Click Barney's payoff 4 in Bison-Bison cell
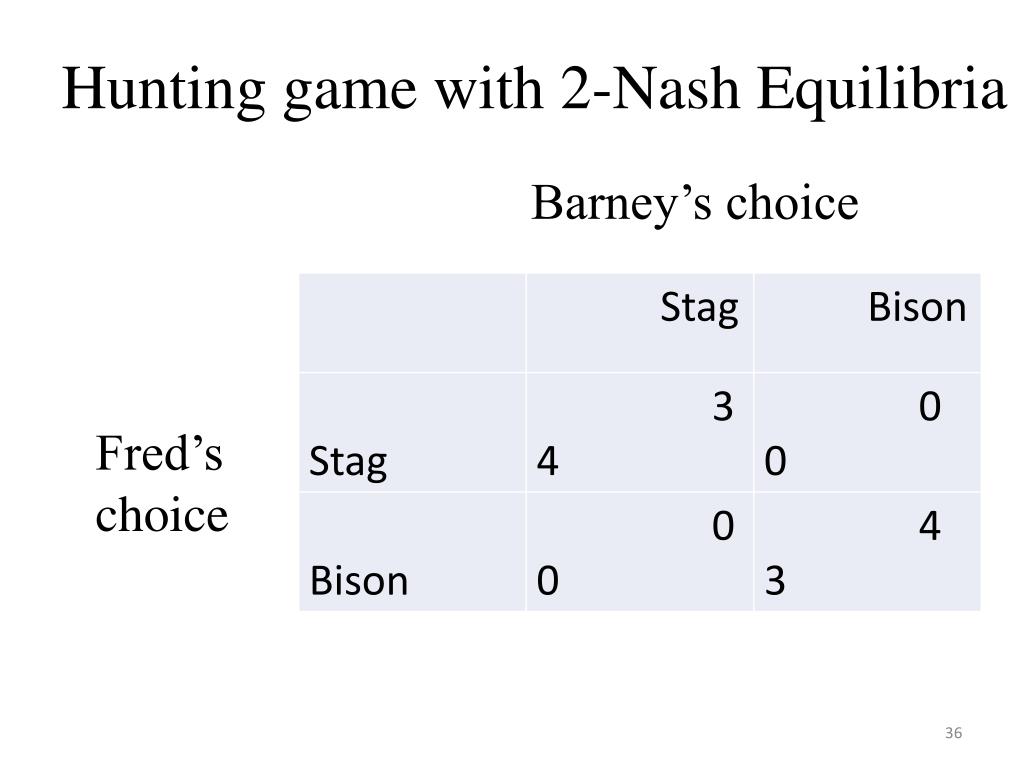This screenshot has width=1024, height=768. [x=930, y=526]
